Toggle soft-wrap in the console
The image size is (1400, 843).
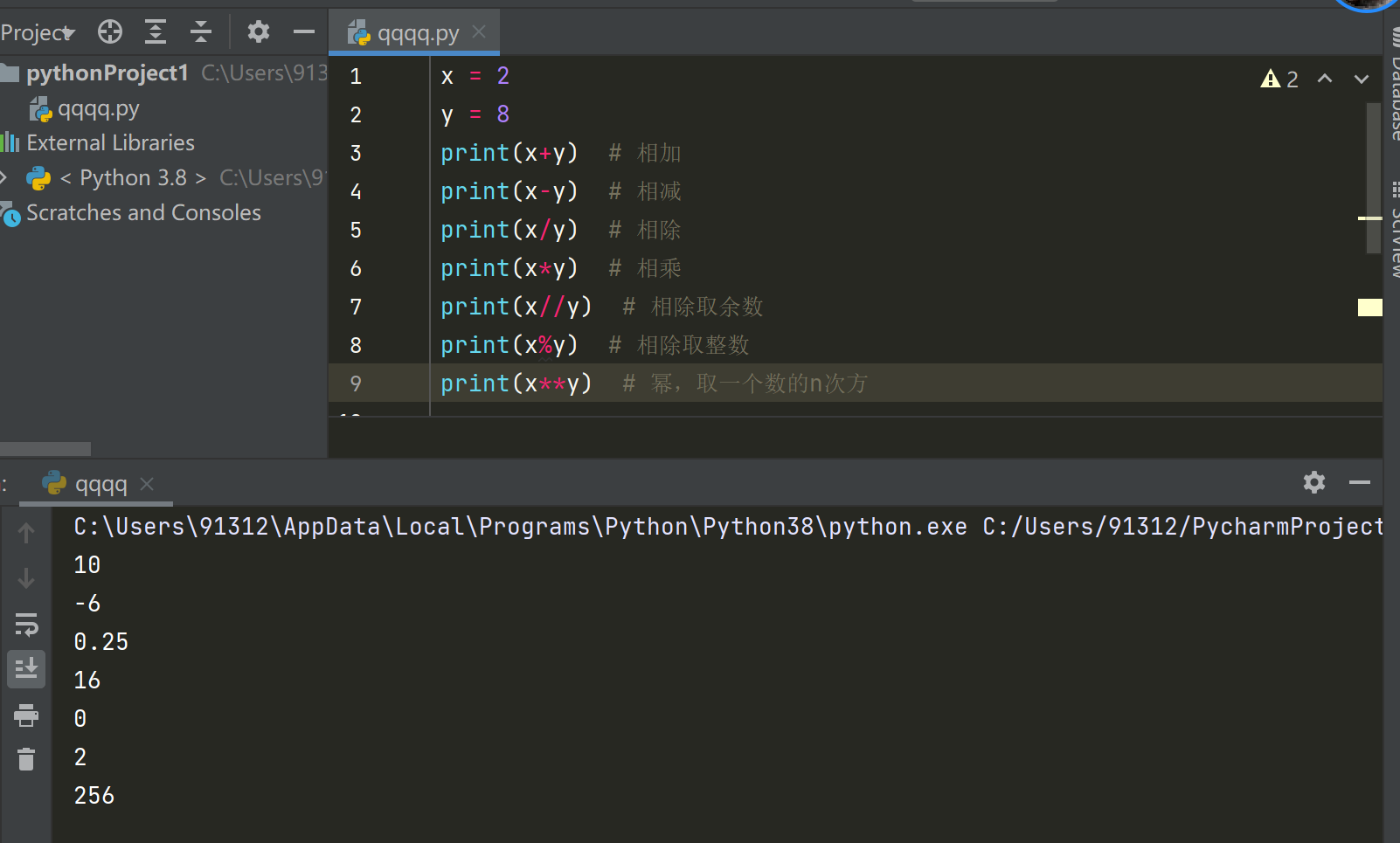pos(26,625)
